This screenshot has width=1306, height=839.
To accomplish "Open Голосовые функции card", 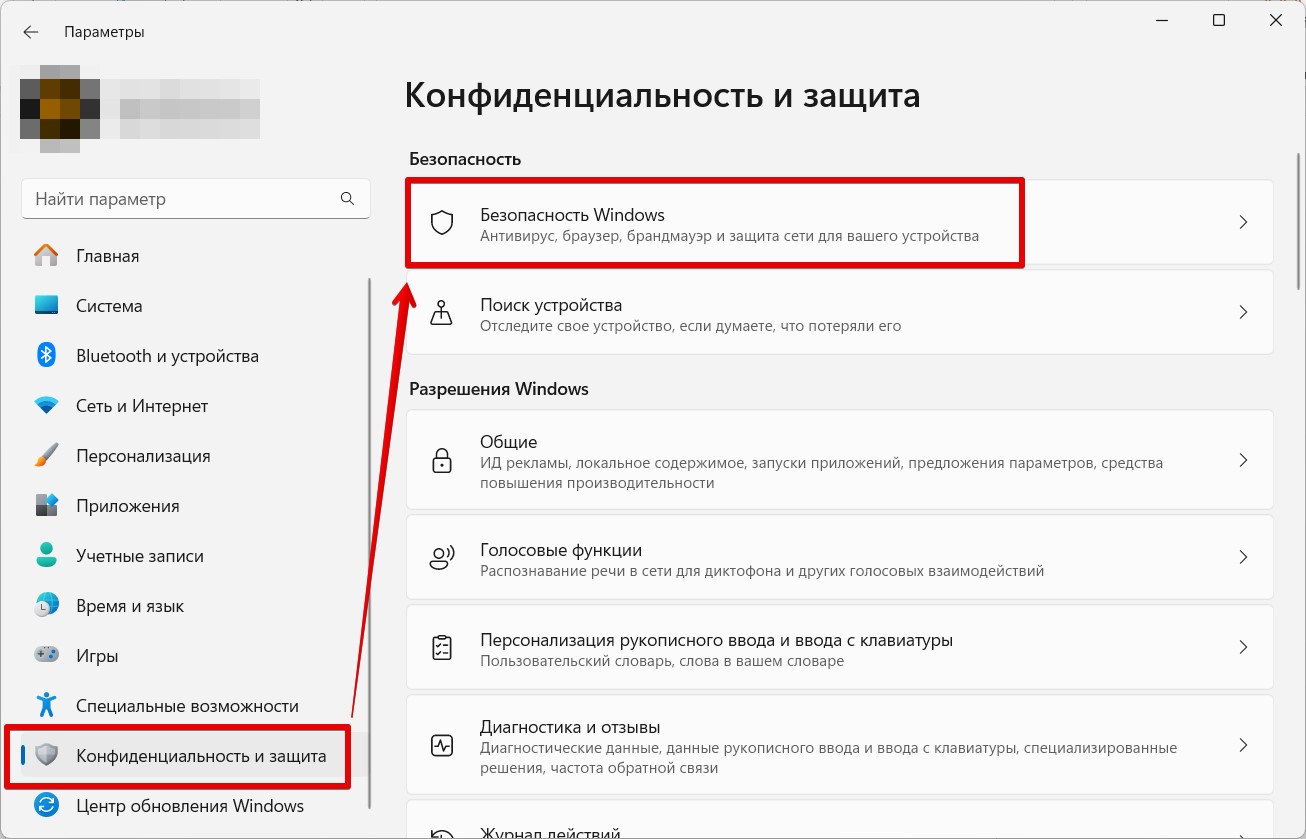I will click(839, 557).
